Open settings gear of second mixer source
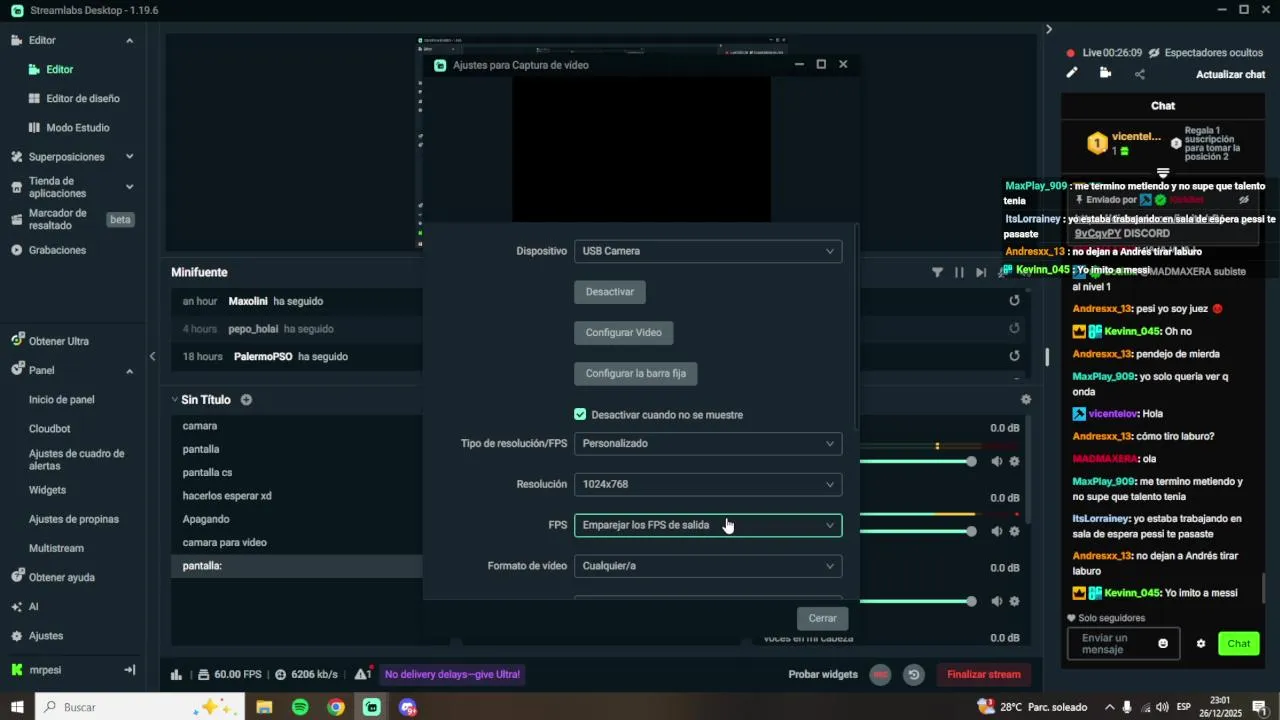 point(1014,531)
